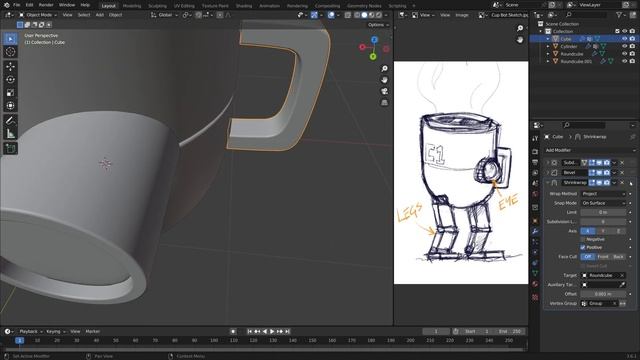Open the Render menu

pos(46,5)
